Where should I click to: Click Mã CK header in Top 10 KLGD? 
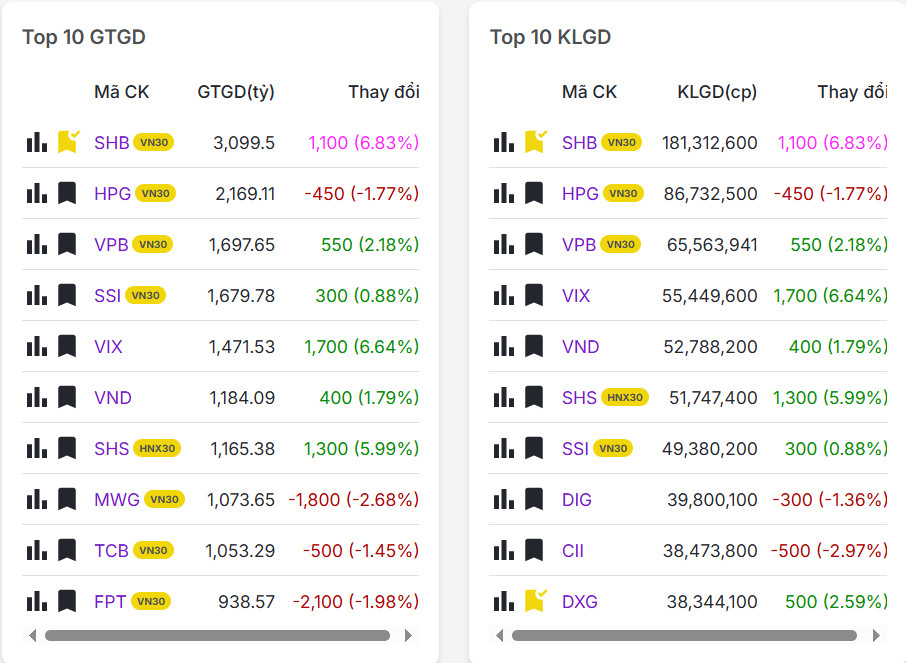(589, 92)
